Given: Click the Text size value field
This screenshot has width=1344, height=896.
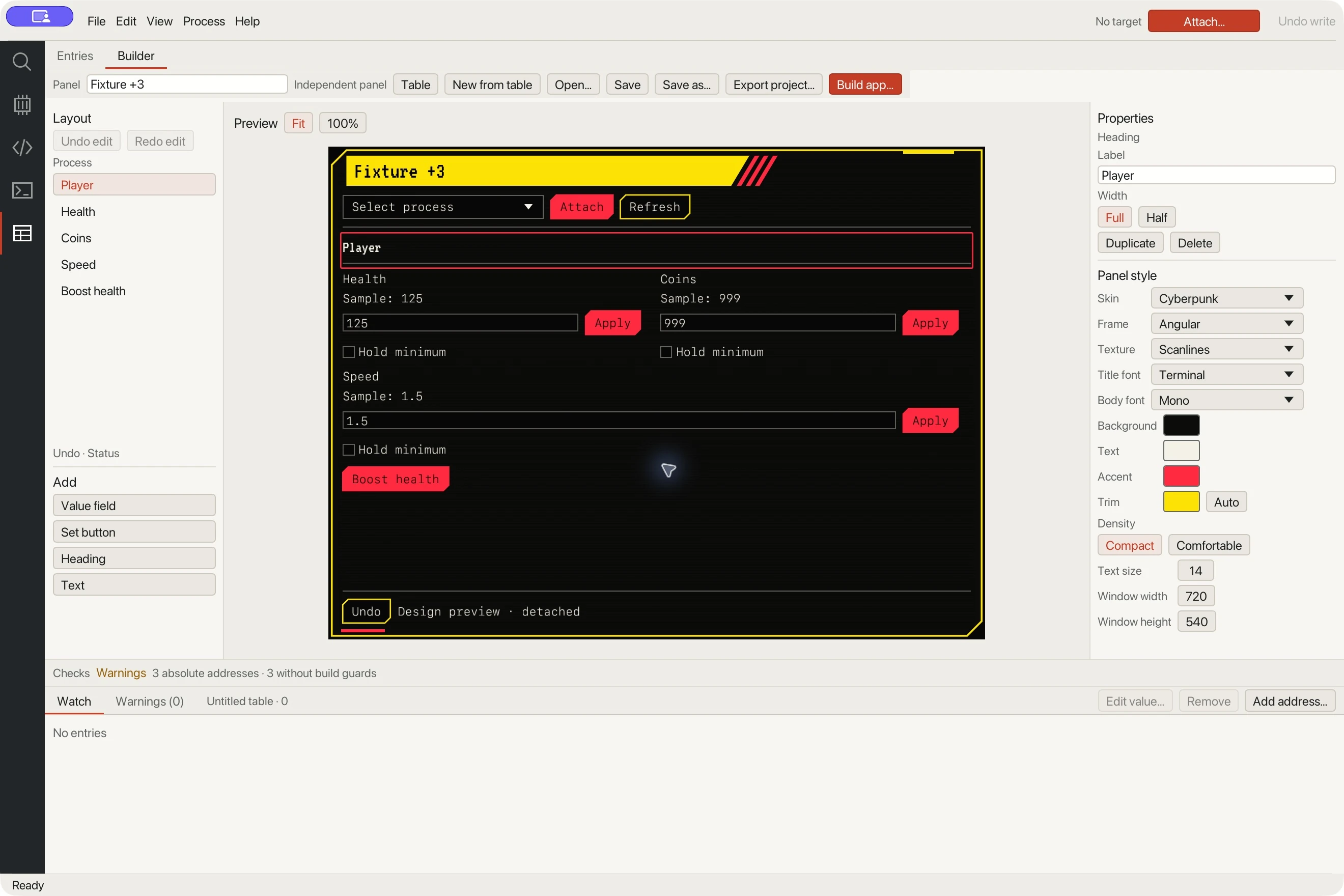Looking at the screenshot, I should tap(1195, 571).
